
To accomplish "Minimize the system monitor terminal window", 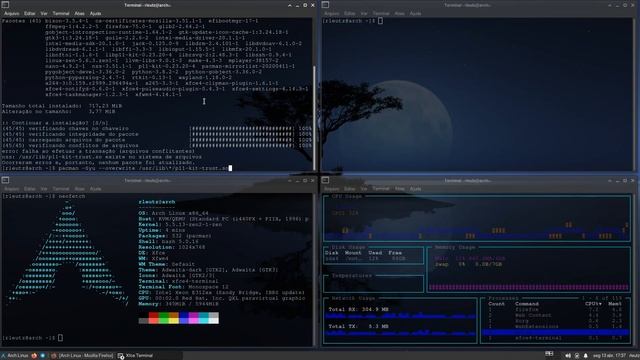I will coord(617,180).
